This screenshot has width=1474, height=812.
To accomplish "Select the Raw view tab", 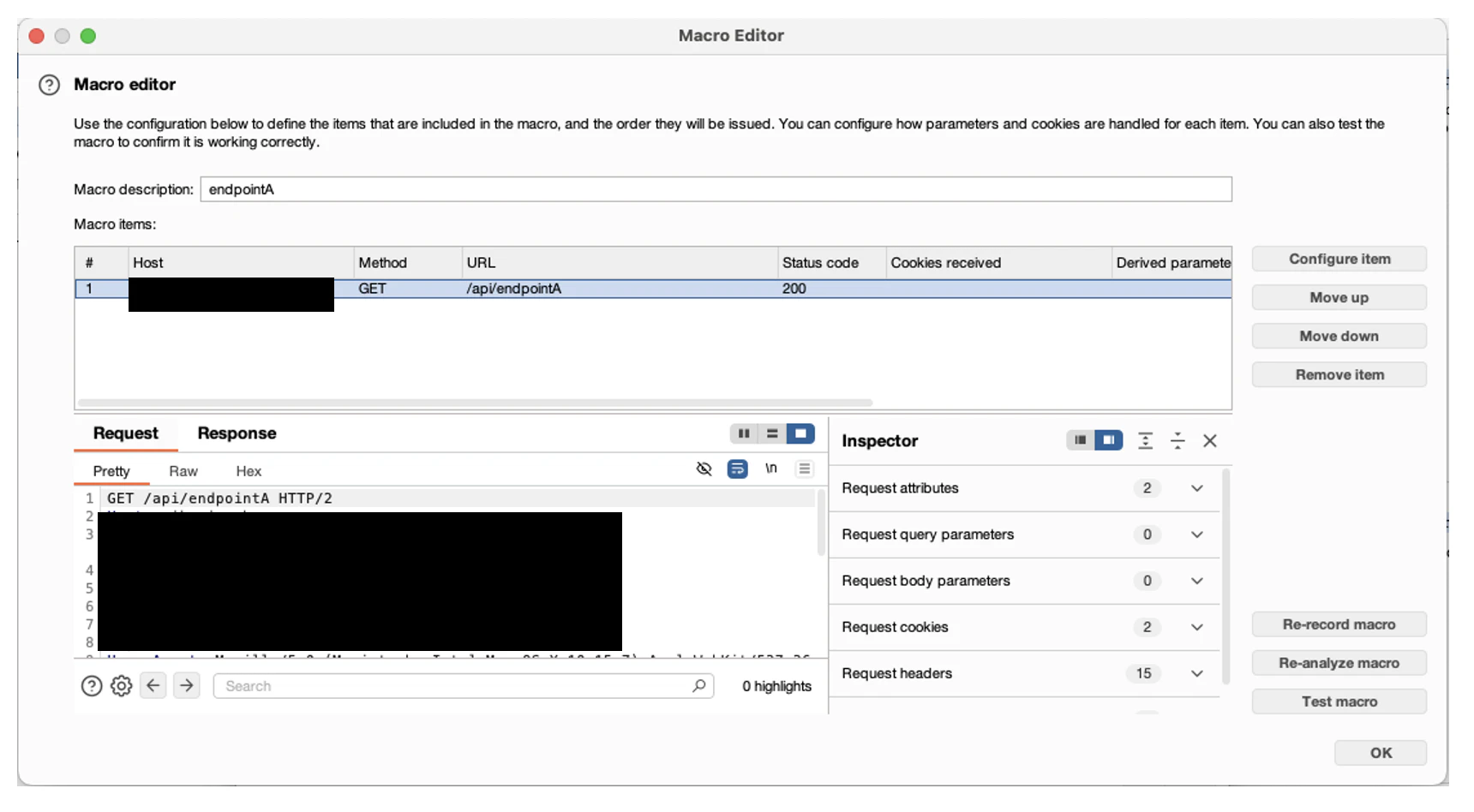I will pos(183,471).
